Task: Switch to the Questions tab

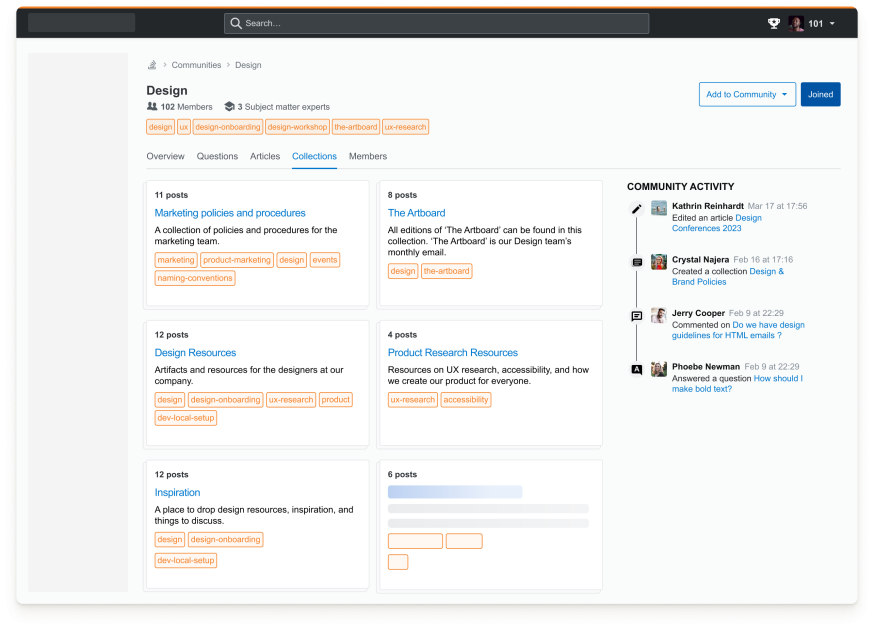Action: [217, 156]
